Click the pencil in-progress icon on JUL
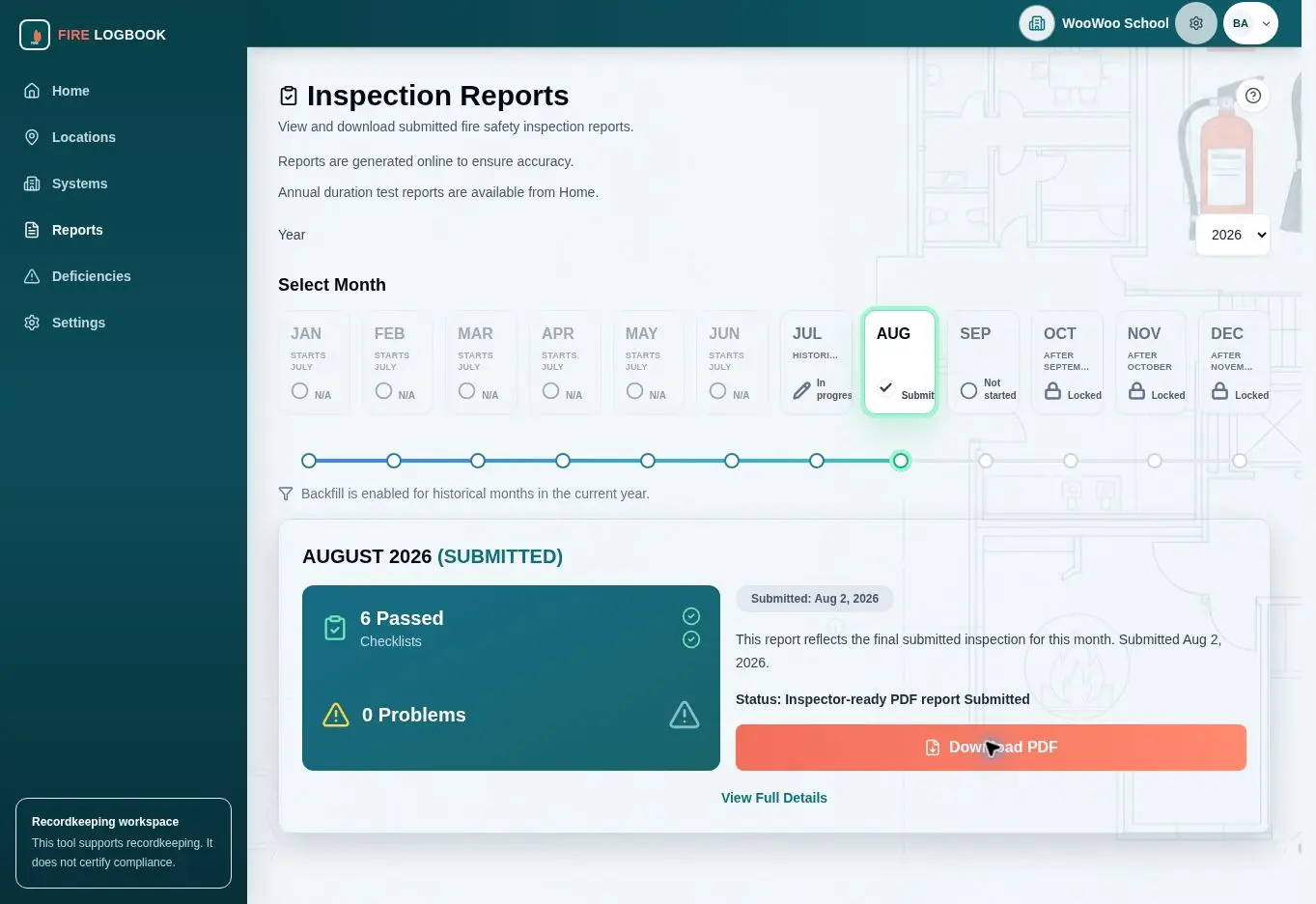This screenshot has height=904, width=1316. (801, 390)
